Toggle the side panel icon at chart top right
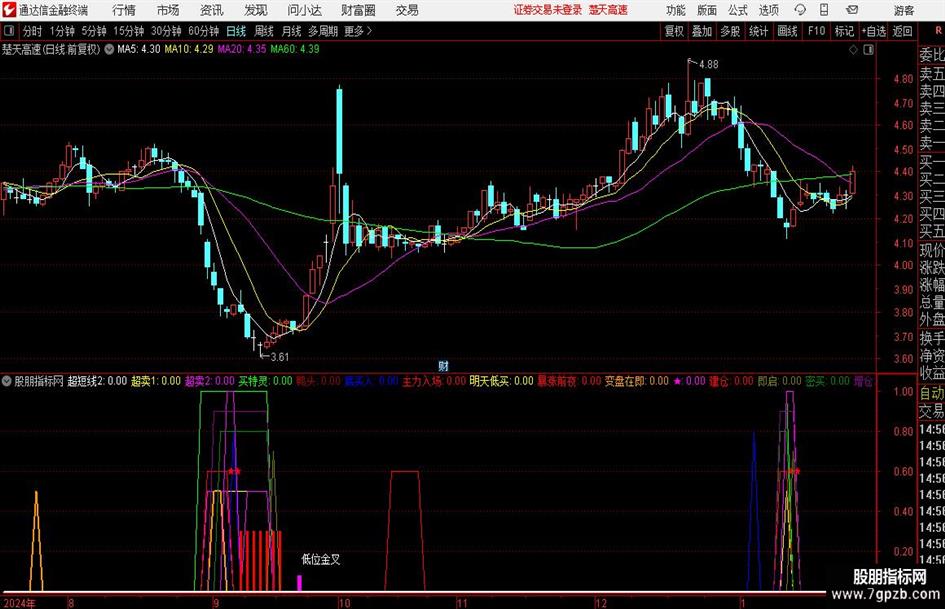The height and width of the screenshot is (609, 945). tap(868, 50)
